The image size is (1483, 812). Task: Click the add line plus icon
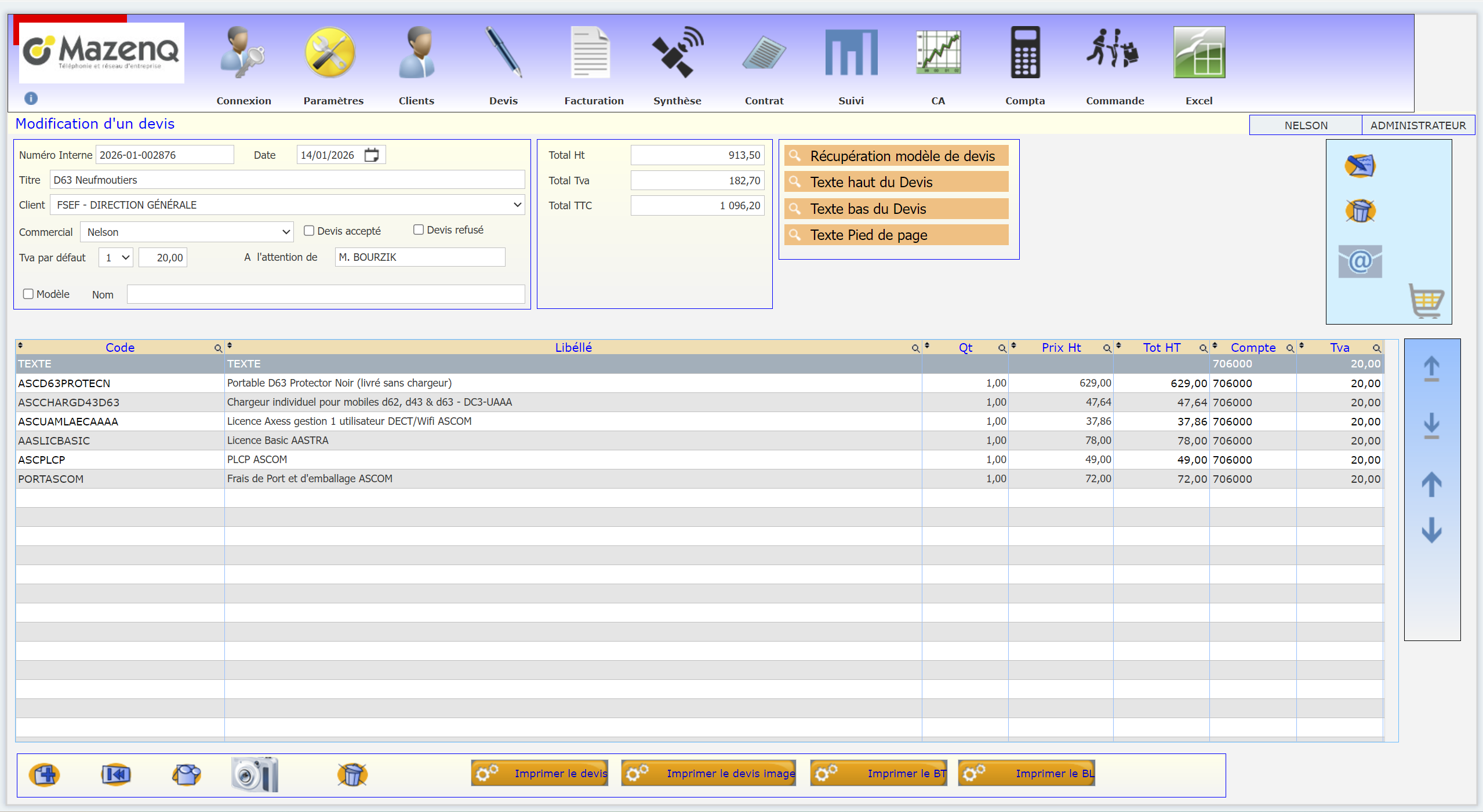click(x=45, y=775)
